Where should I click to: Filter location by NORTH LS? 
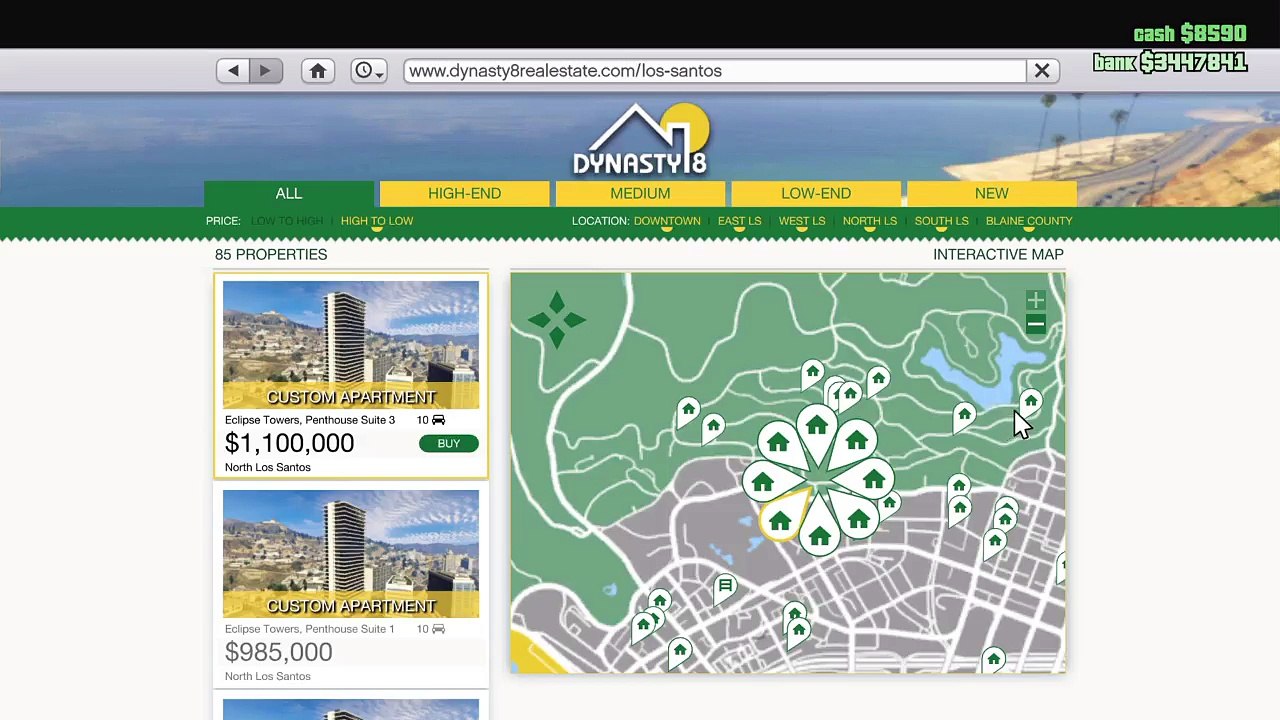tap(870, 221)
